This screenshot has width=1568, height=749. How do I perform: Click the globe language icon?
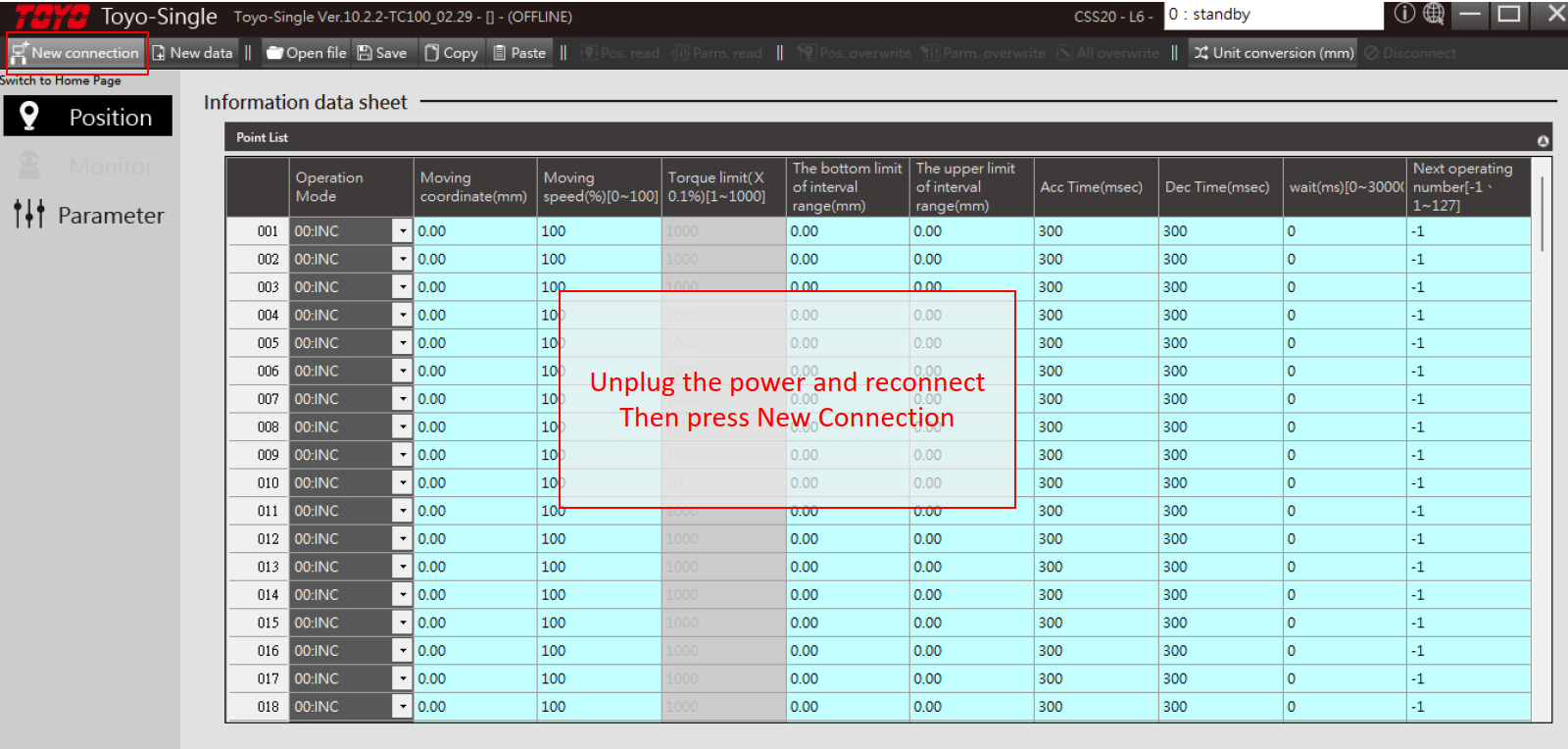point(1434,13)
